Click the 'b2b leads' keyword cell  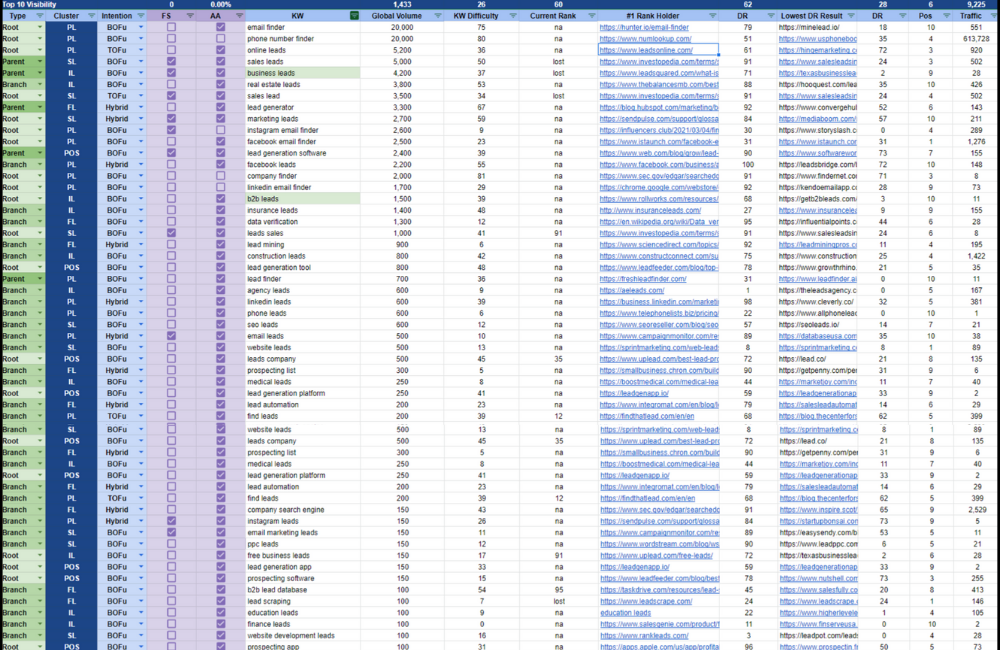coord(302,199)
